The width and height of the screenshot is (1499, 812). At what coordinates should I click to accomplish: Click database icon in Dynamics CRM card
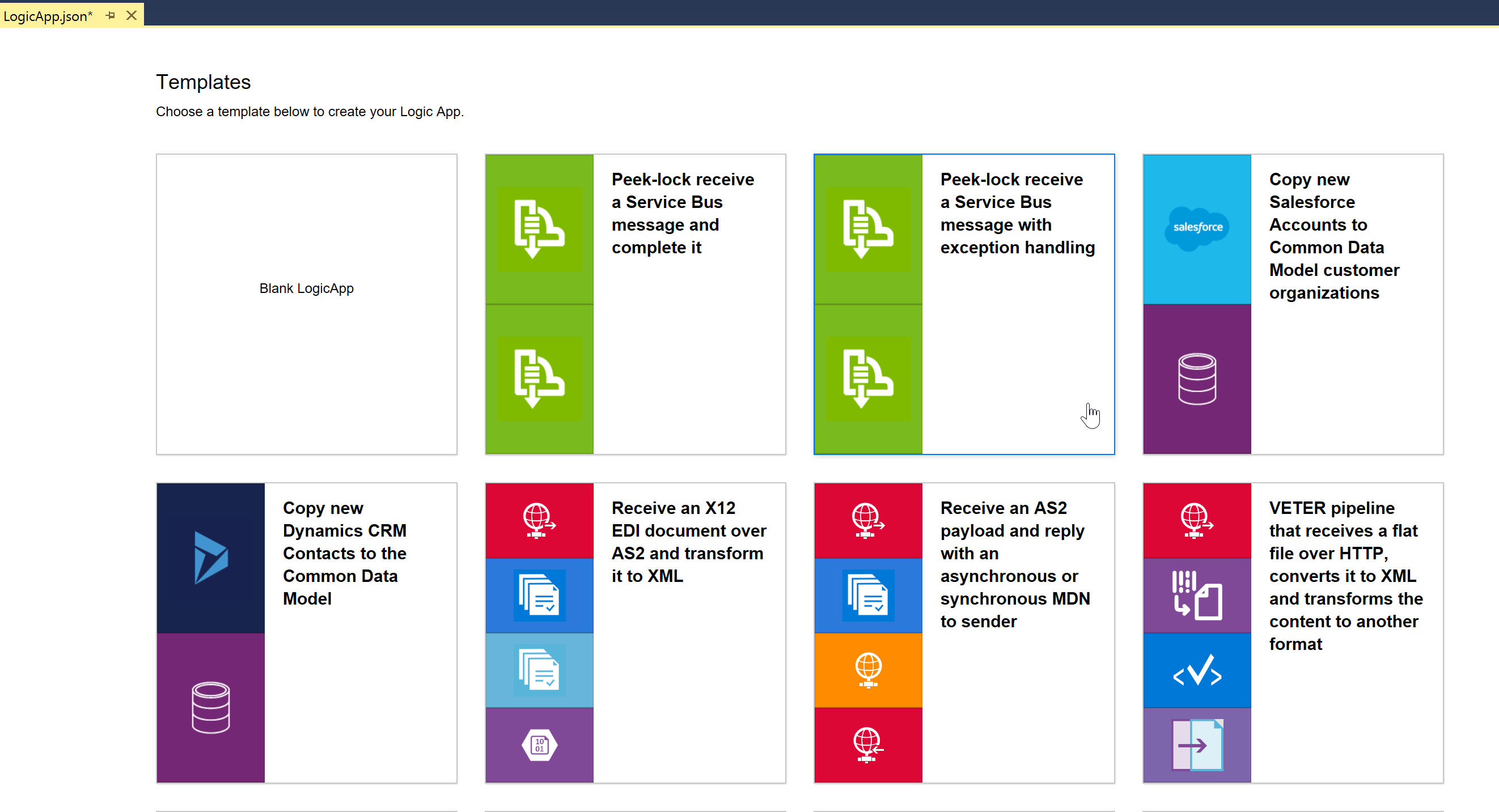pos(211,707)
